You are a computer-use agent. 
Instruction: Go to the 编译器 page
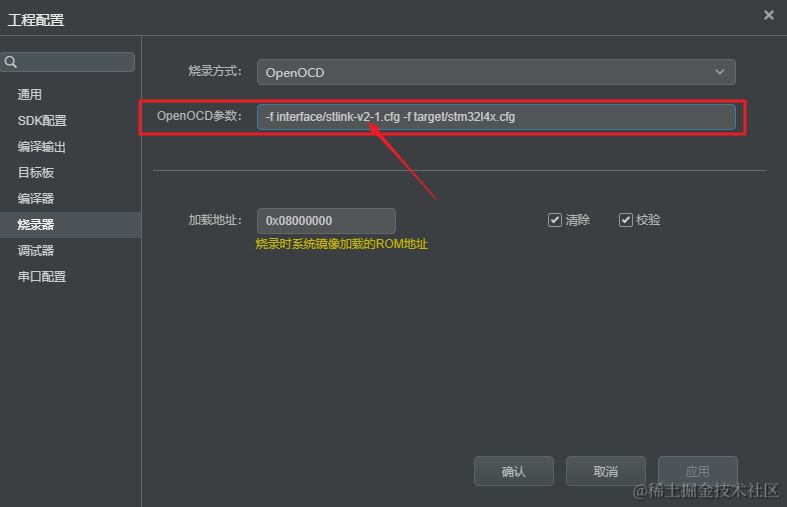pyautogui.click(x=36, y=198)
